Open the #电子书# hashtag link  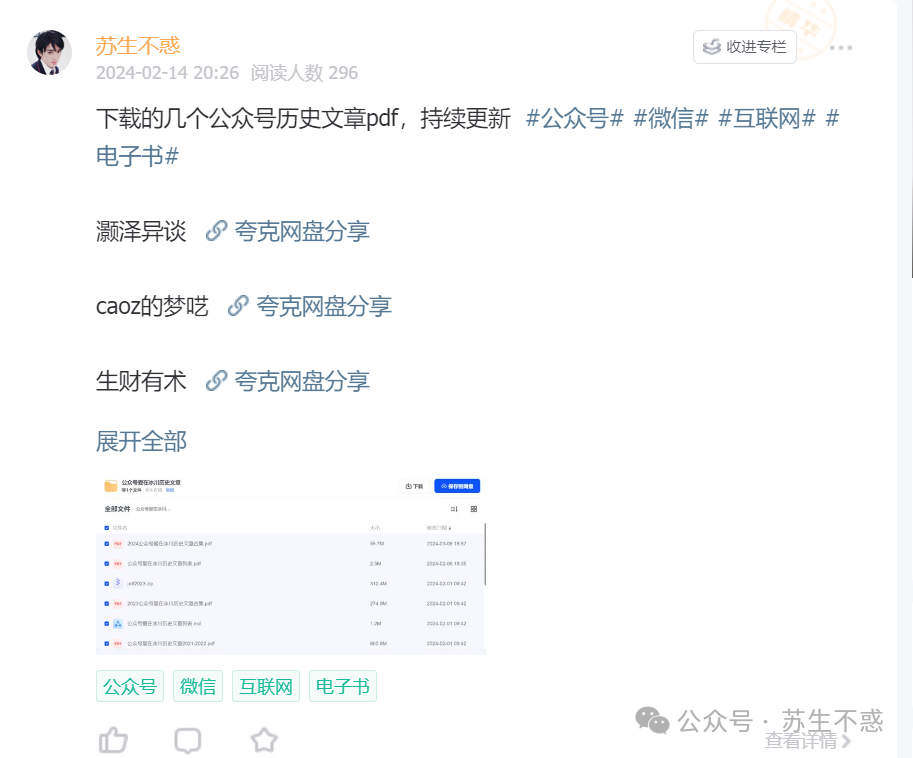[137, 156]
